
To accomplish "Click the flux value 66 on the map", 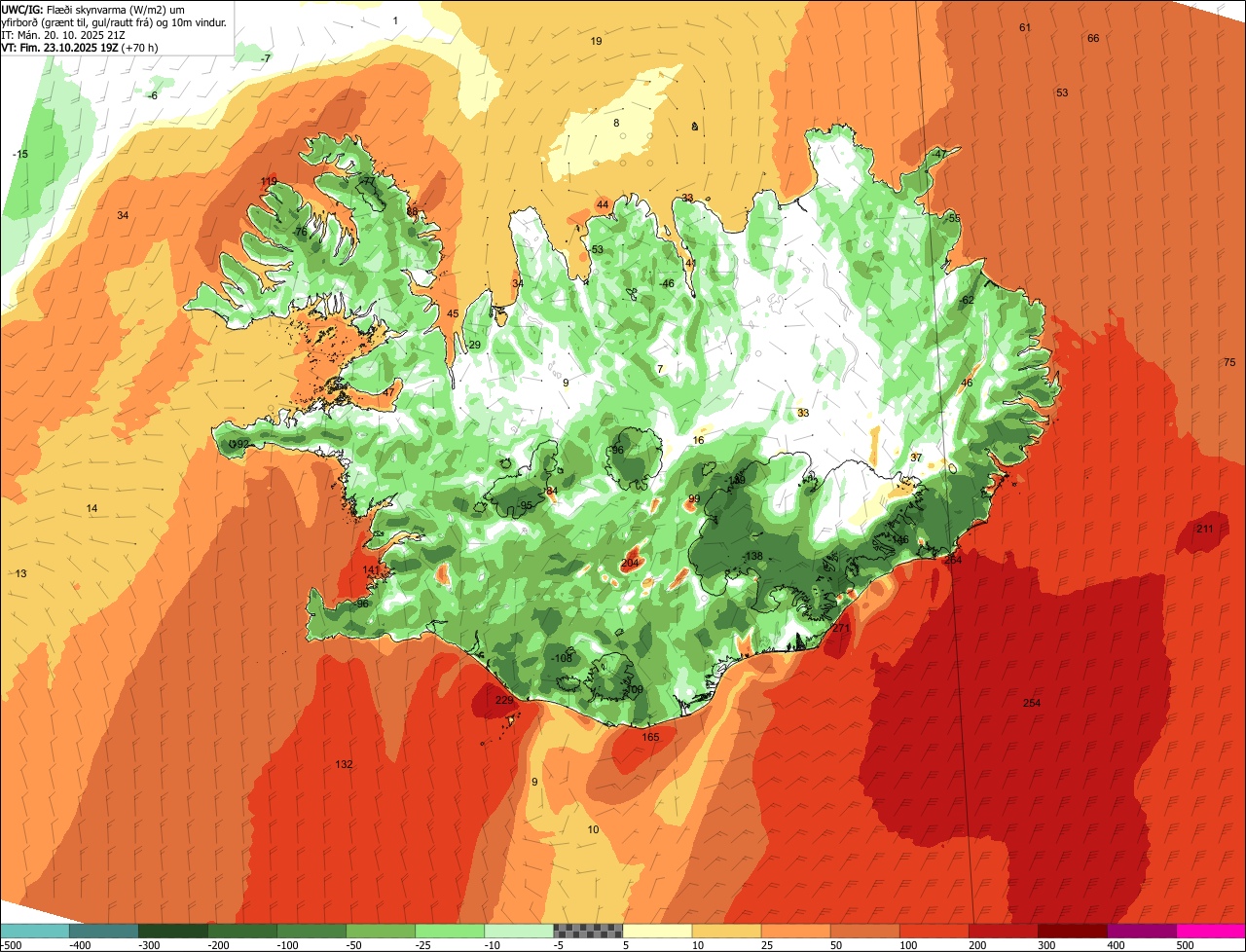I will [1093, 38].
